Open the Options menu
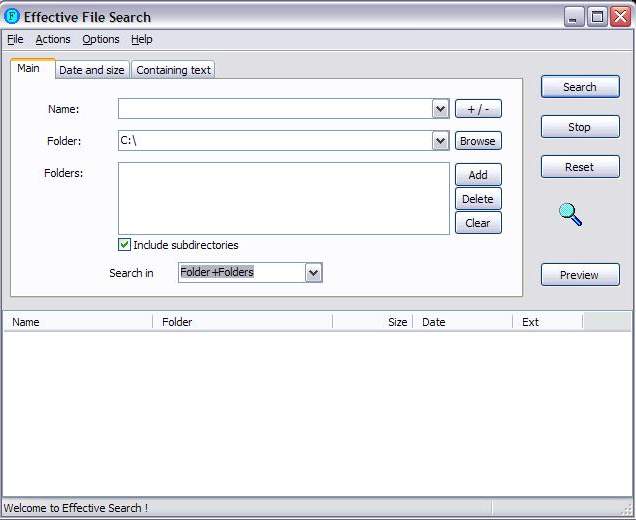 point(101,39)
